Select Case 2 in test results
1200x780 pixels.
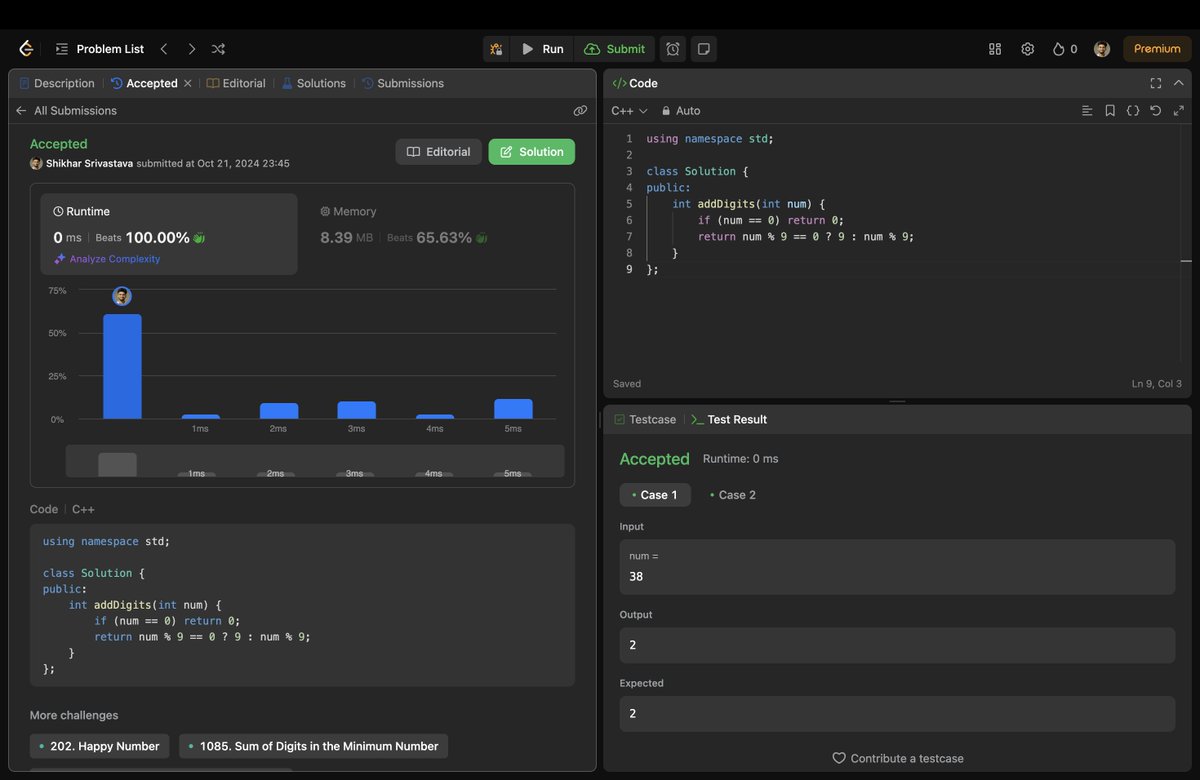(x=732, y=495)
